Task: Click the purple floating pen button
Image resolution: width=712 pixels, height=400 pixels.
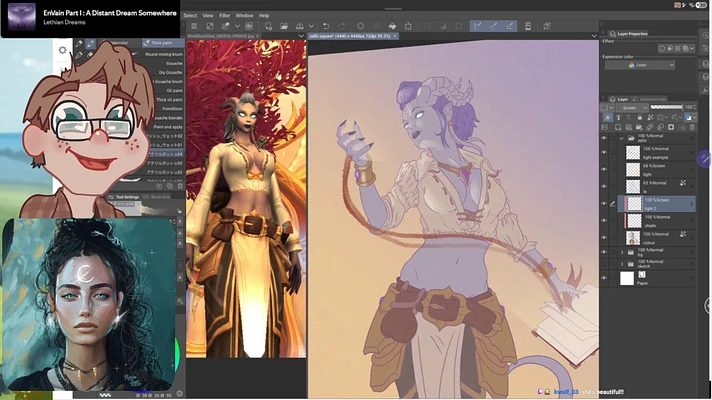Action: (704, 159)
